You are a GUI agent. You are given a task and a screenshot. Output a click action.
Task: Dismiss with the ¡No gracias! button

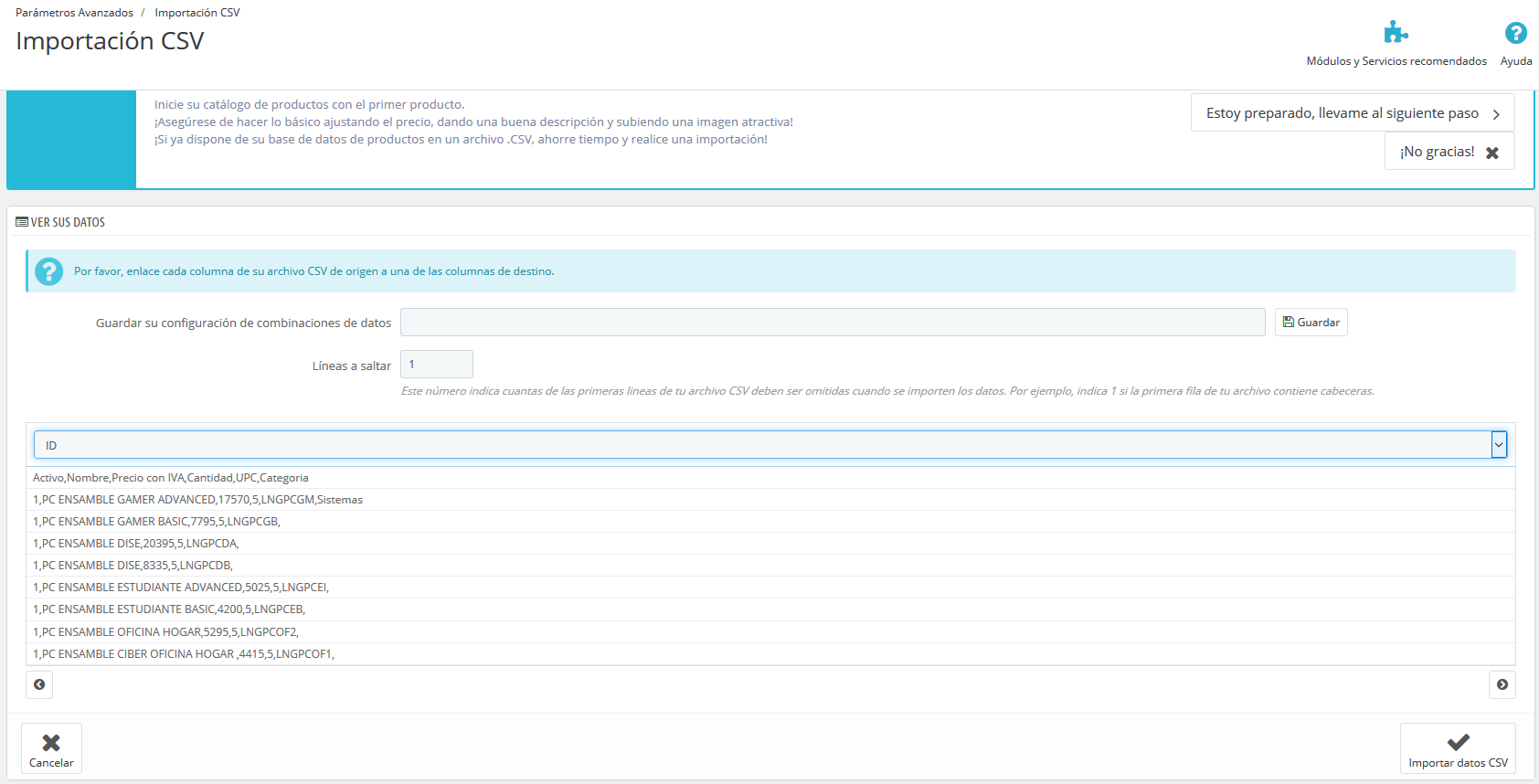click(1449, 152)
